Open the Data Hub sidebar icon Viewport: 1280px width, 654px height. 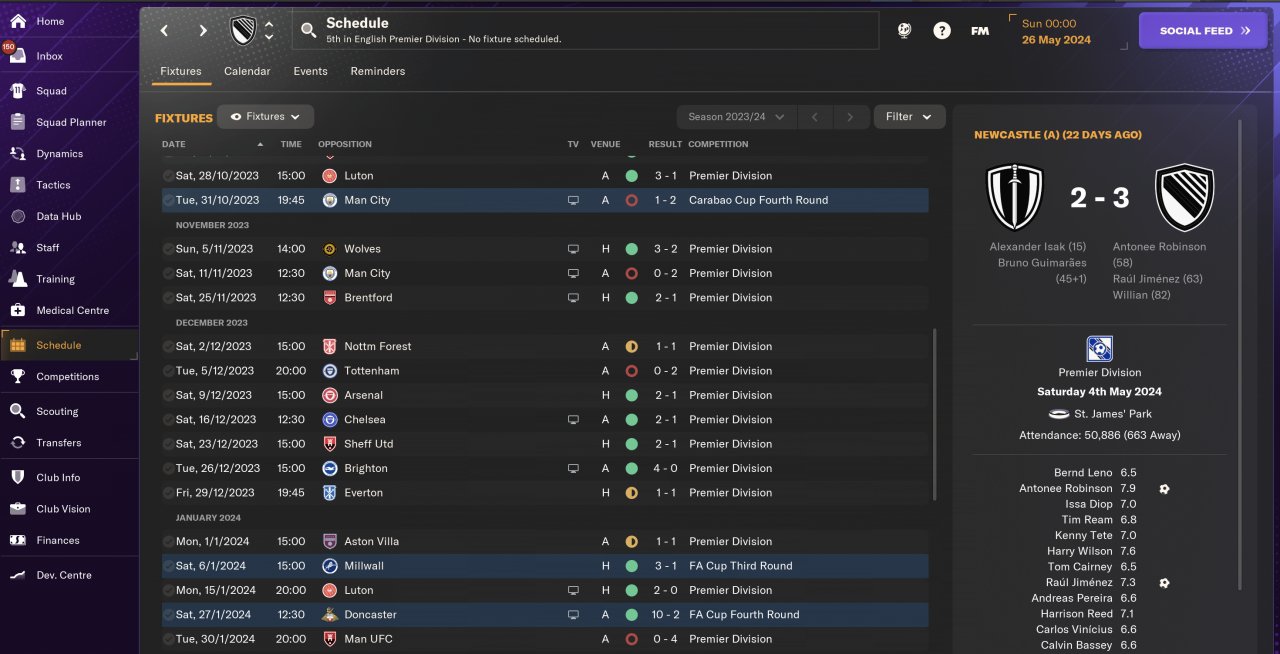[18, 216]
